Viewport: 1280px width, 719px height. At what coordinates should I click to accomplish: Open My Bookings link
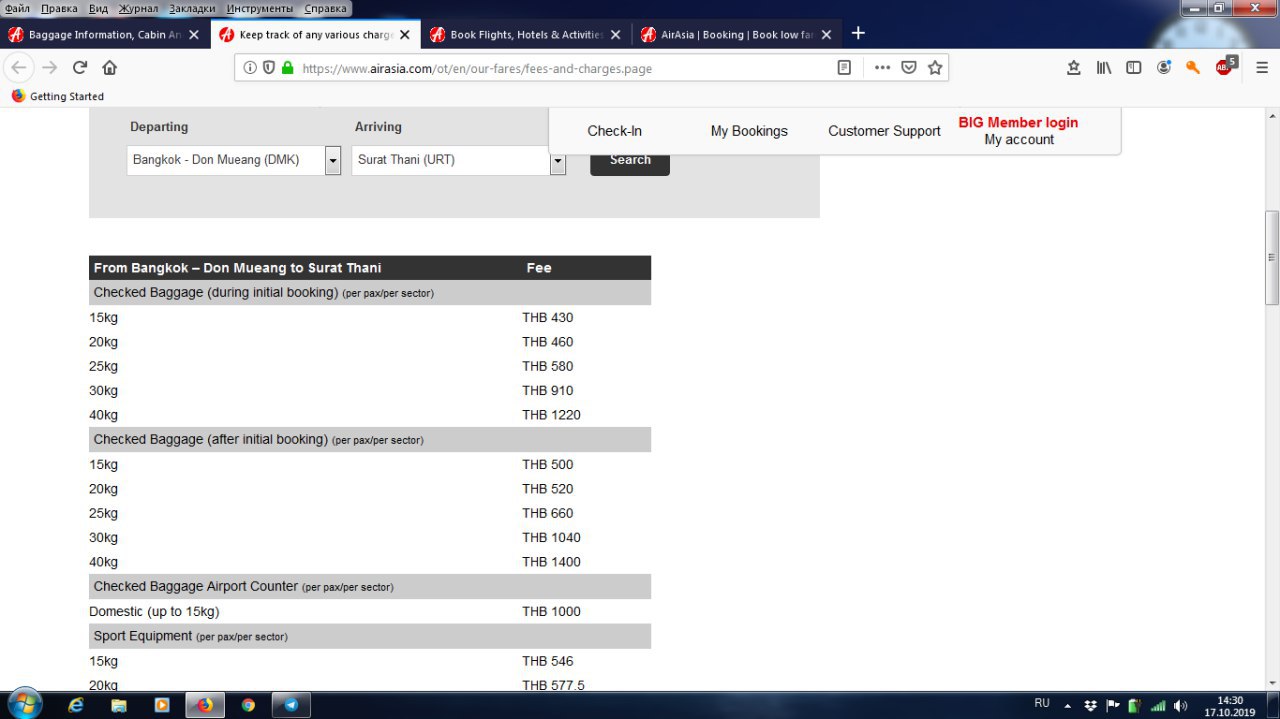coord(749,131)
